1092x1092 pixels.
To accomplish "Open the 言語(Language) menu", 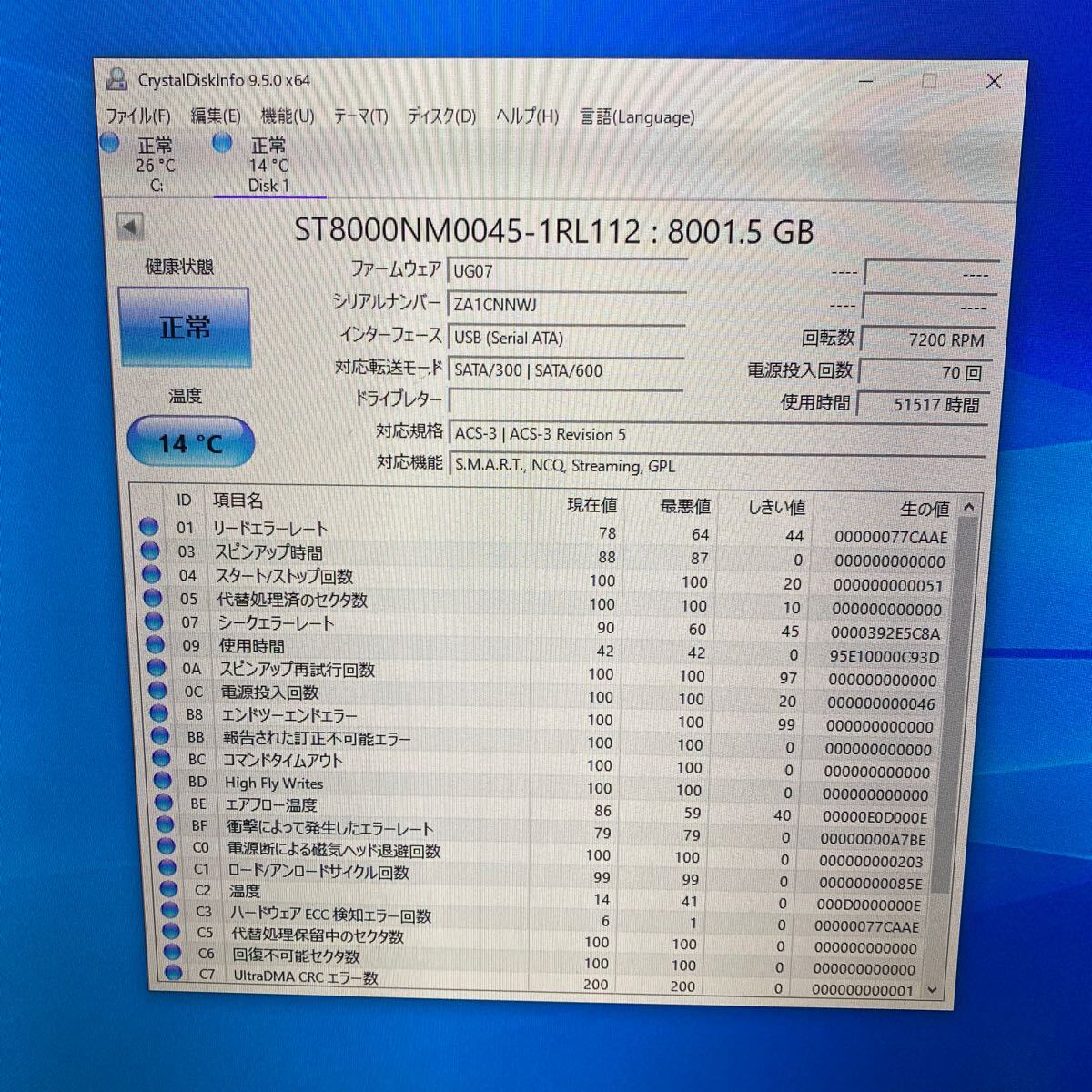I will pos(637,117).
